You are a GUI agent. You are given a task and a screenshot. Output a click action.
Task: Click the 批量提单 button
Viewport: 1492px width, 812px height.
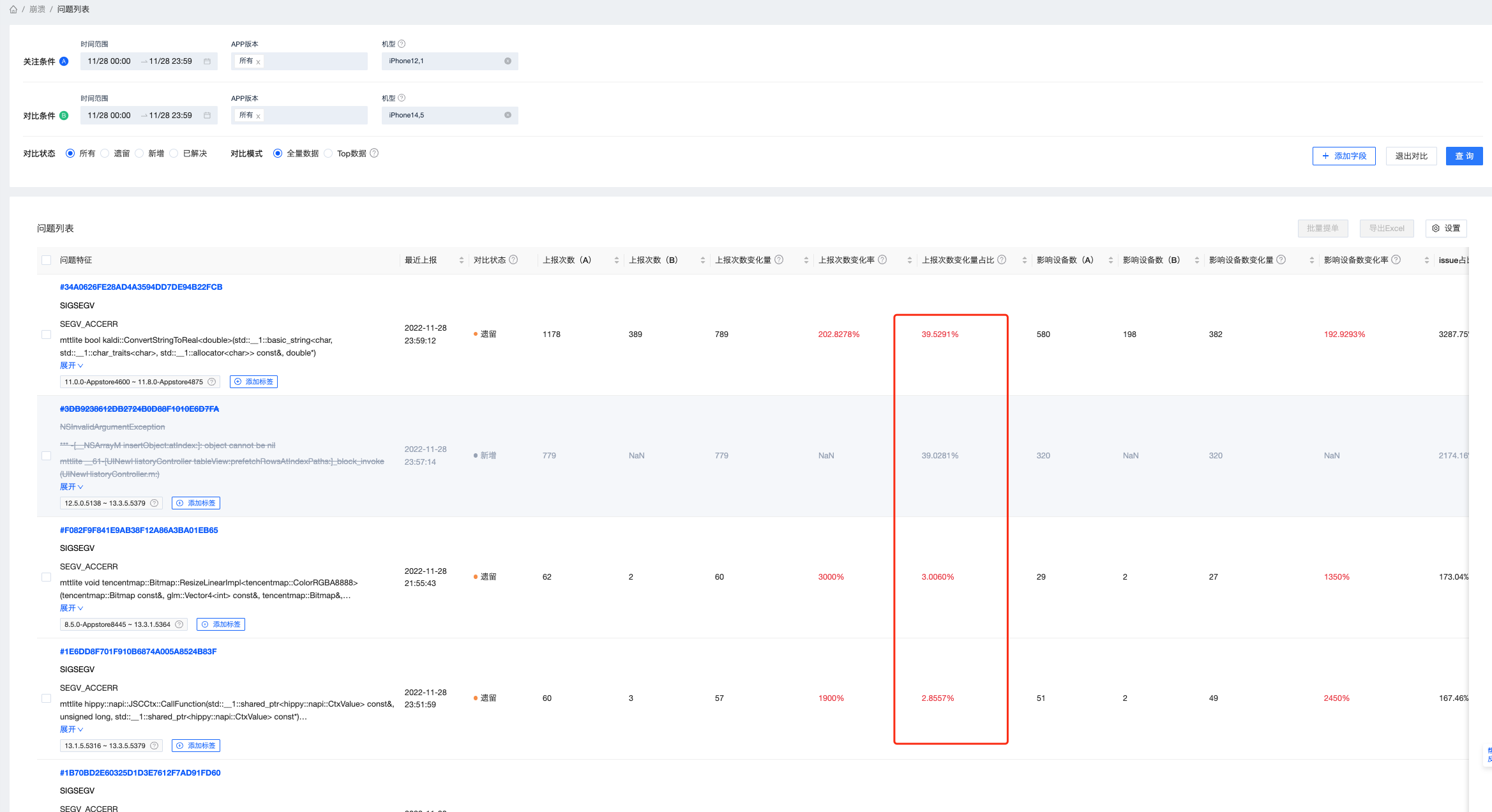[1323, 229]
